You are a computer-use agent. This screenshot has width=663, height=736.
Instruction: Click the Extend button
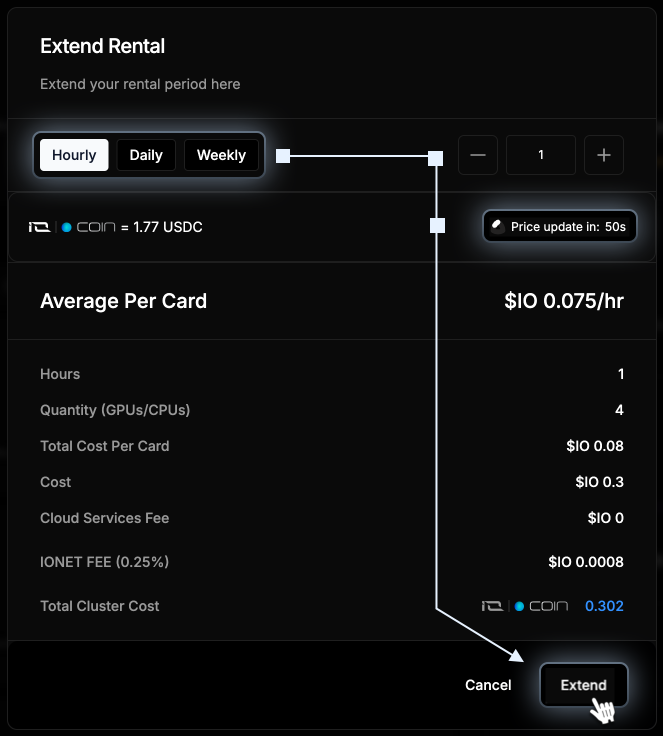tap(584, 685)
